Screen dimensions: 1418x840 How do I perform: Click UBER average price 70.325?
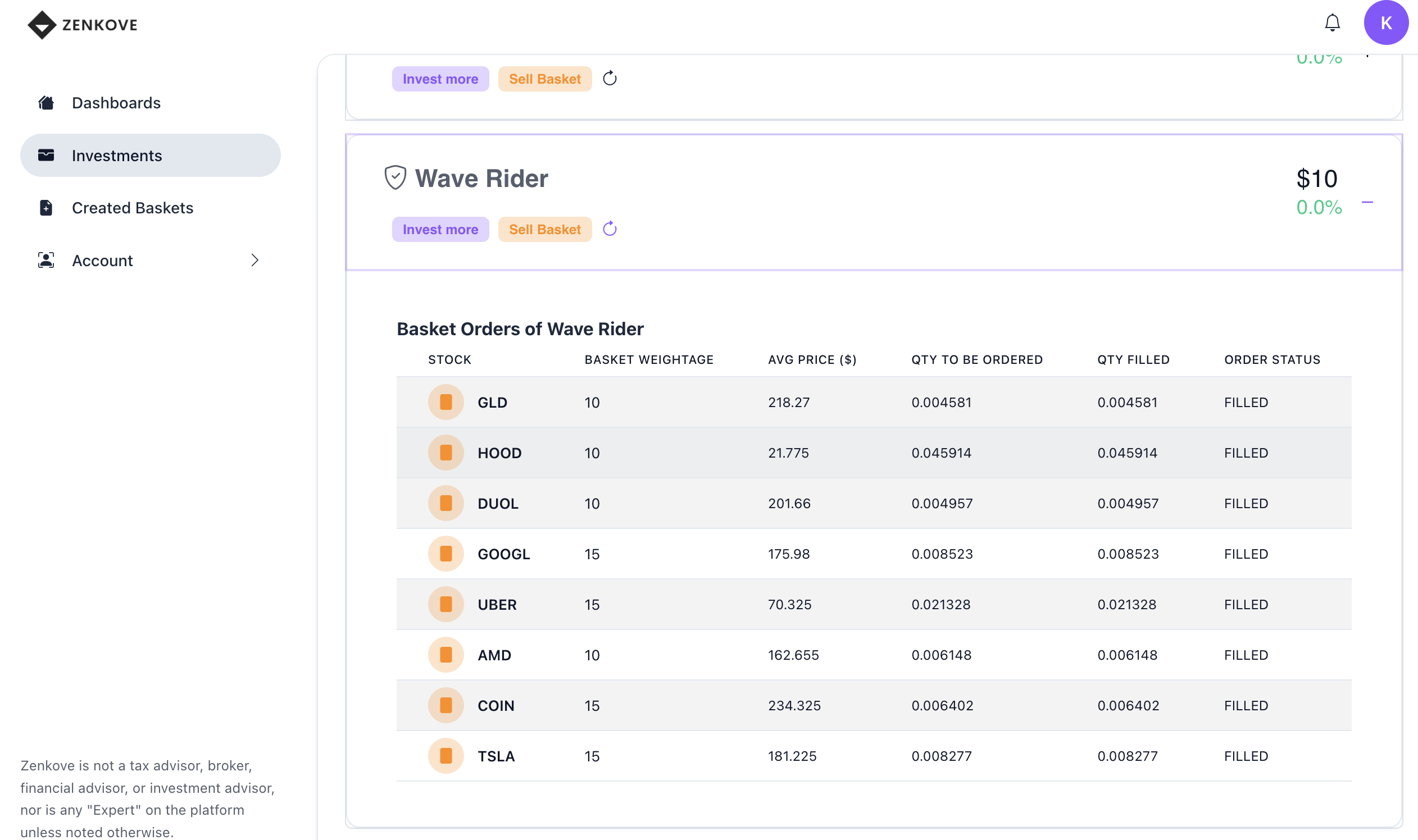(789, 605)
